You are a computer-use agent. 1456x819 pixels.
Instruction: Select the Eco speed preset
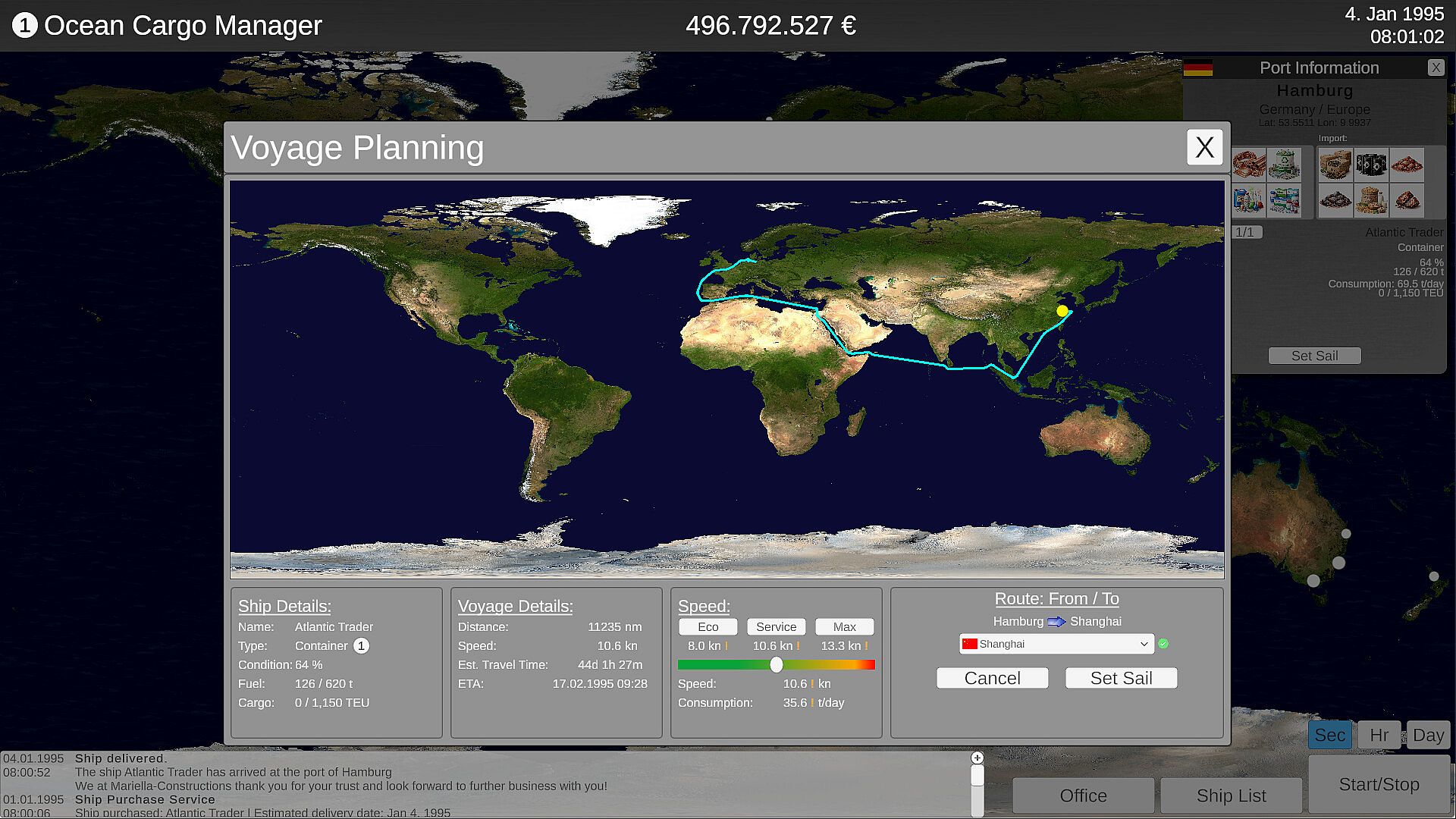coord(708,627)
